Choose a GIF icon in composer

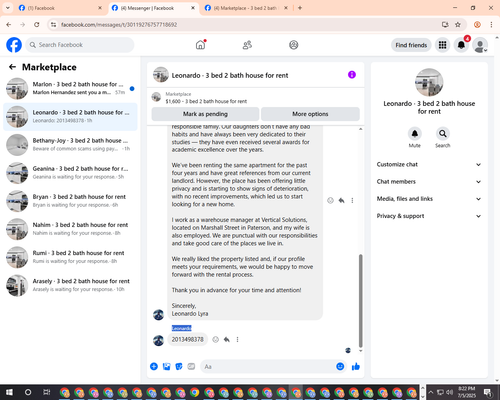(191, 367)
